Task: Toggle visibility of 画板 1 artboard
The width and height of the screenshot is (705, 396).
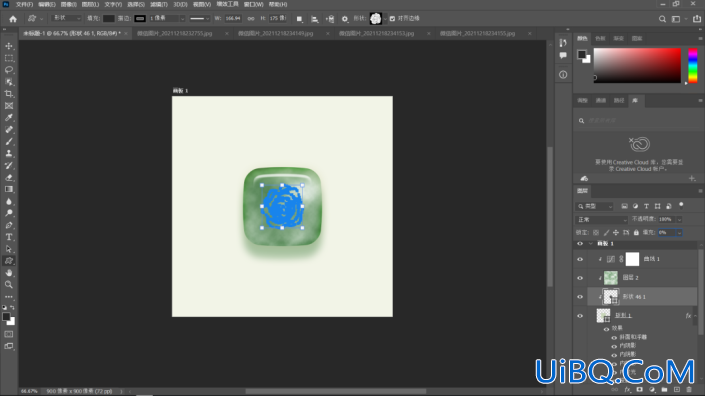Action: tap(580, 244)
